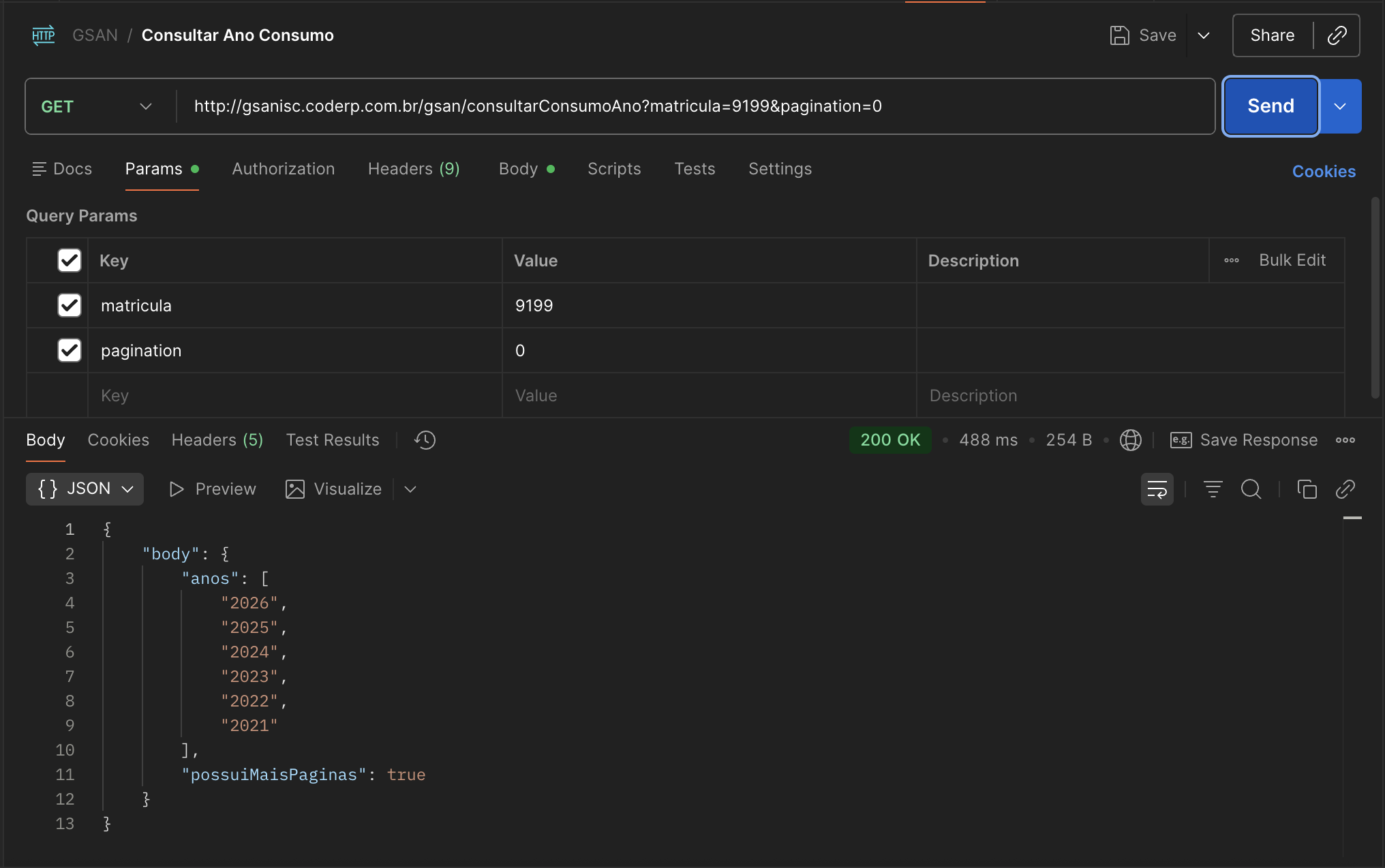Expand the Send button arrow dropdown
Screen dimensions: 1385x868
click(1340, 106)
